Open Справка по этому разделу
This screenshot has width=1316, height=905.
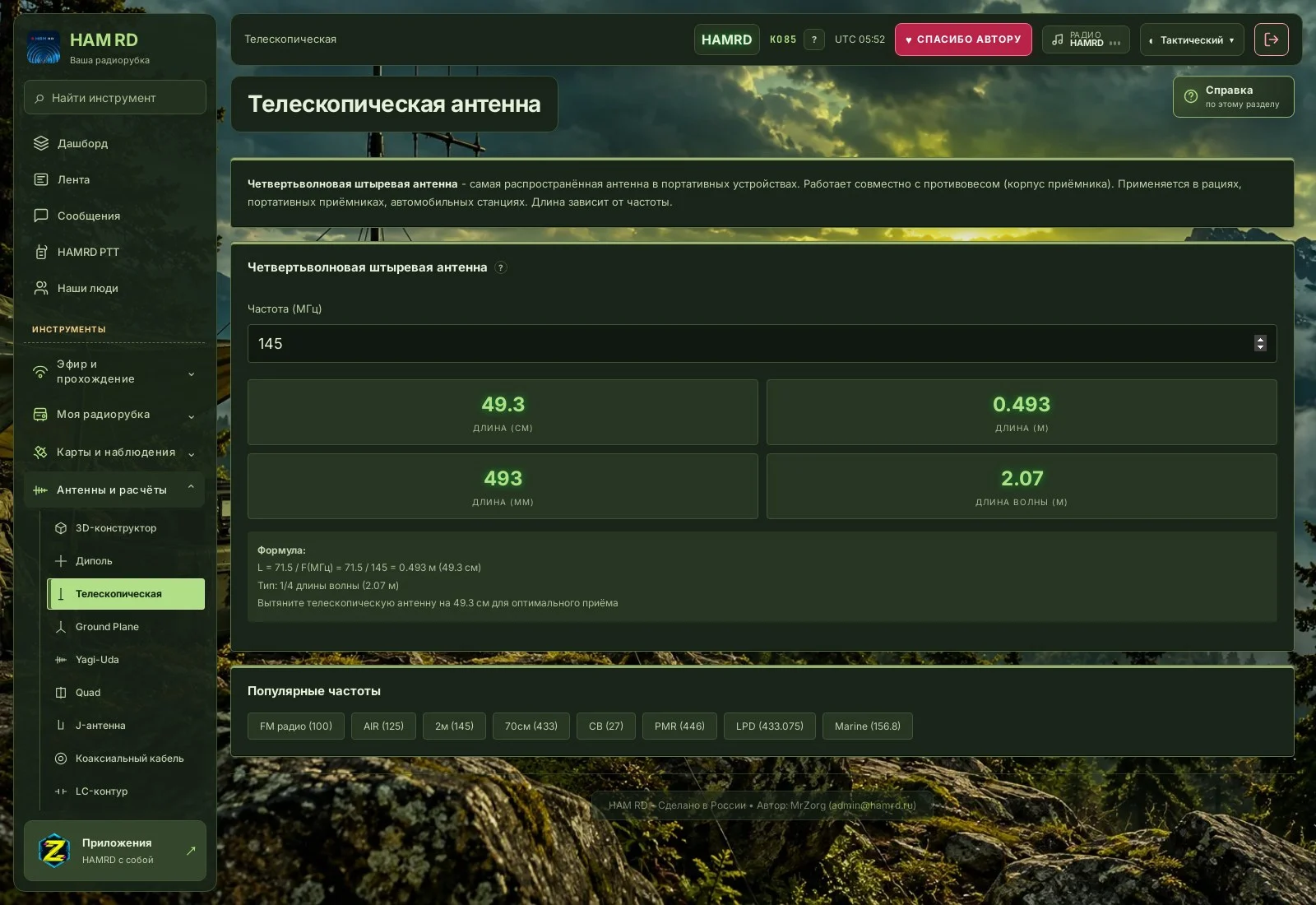pos(1233,97)
